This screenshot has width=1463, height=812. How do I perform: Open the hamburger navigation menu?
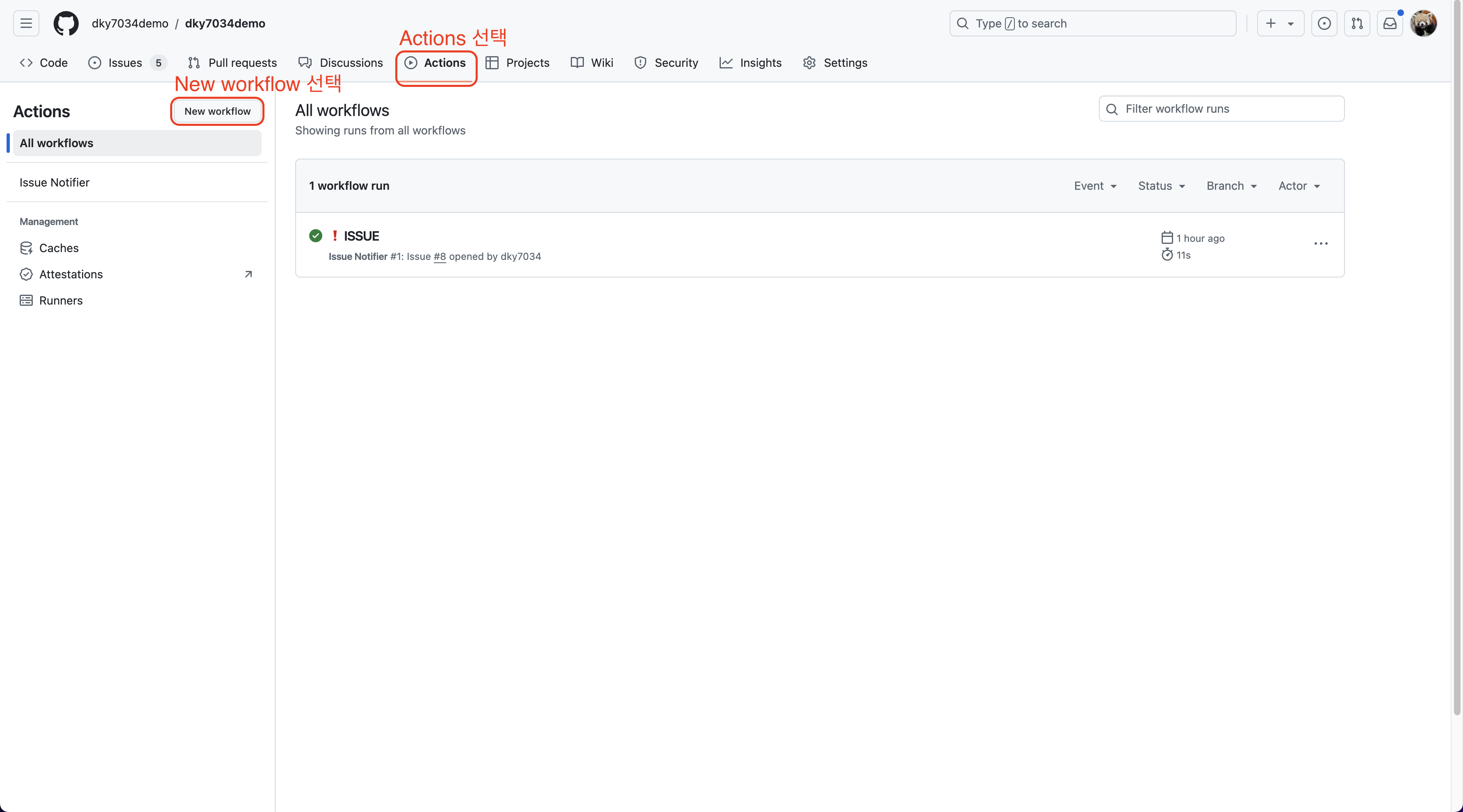(26, 23)
